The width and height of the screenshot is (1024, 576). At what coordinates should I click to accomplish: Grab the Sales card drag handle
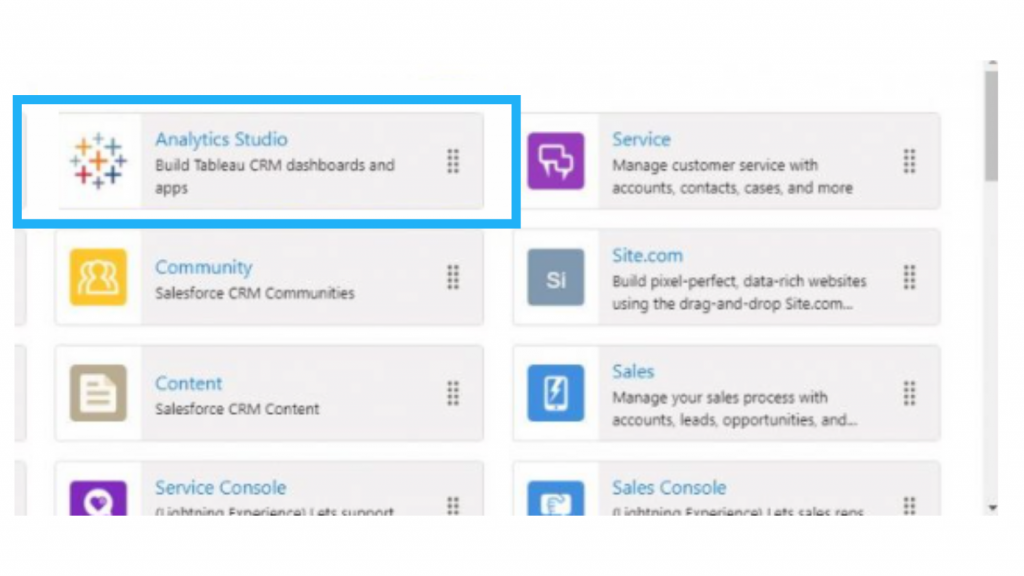coord(909,393)
